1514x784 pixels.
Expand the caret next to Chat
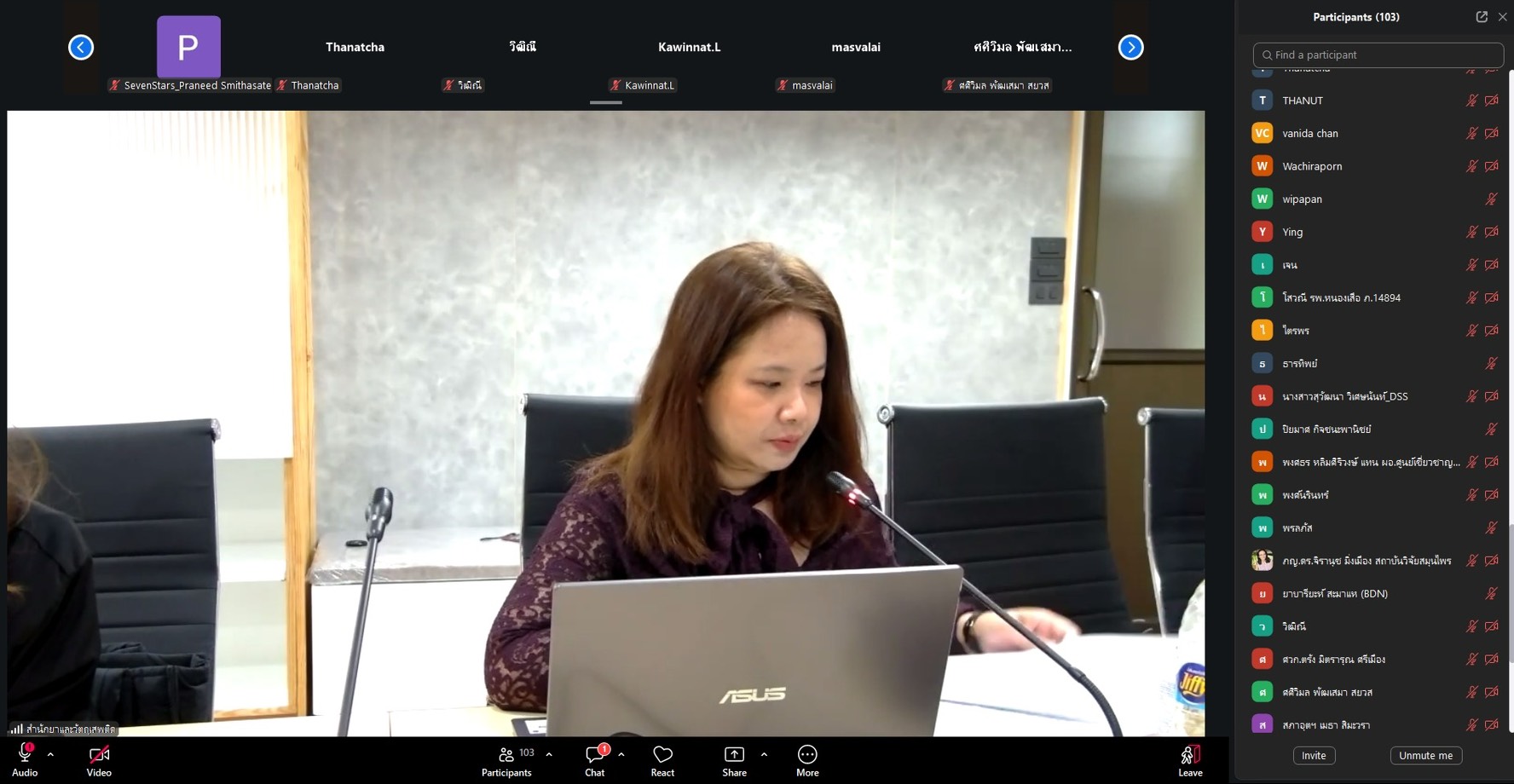coord(621,754)
